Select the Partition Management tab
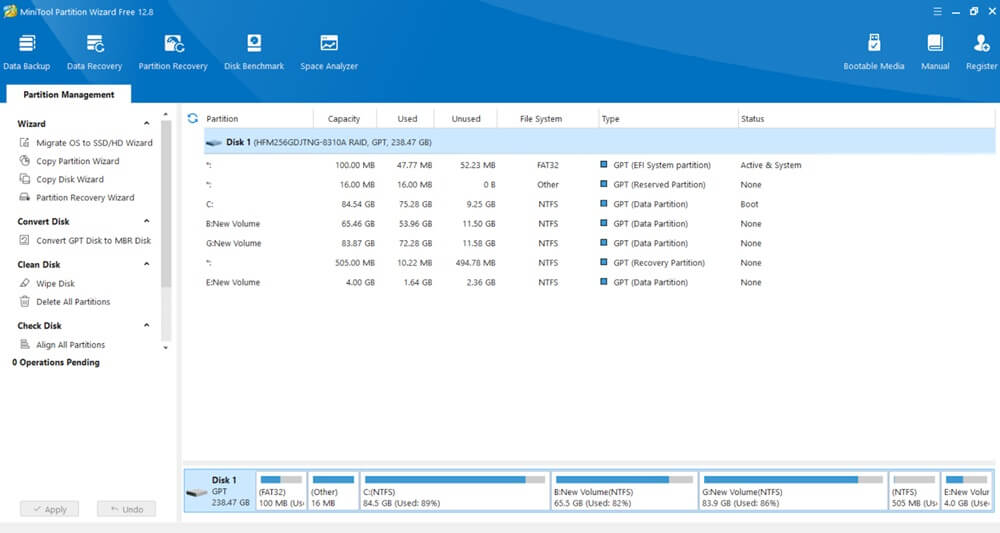The image size is (1000, 533). (69, 94)
